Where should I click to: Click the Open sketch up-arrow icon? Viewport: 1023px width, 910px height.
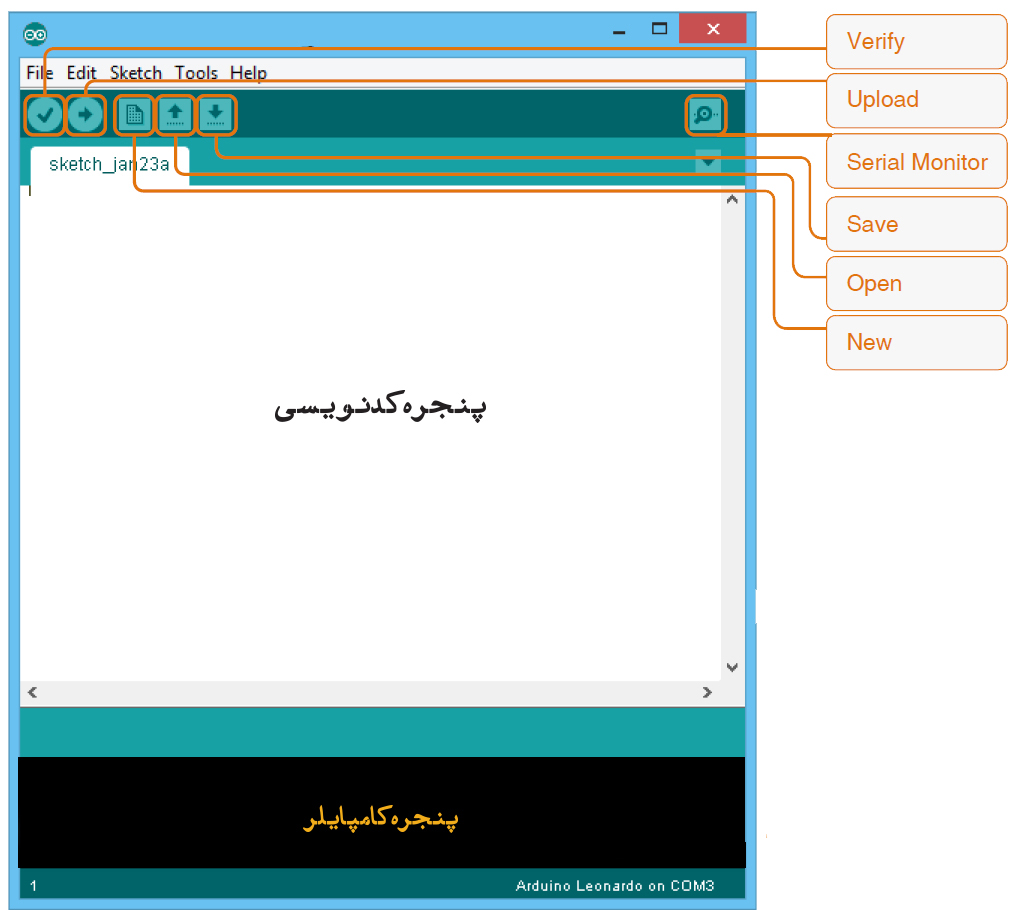click(x=175, y=115)
